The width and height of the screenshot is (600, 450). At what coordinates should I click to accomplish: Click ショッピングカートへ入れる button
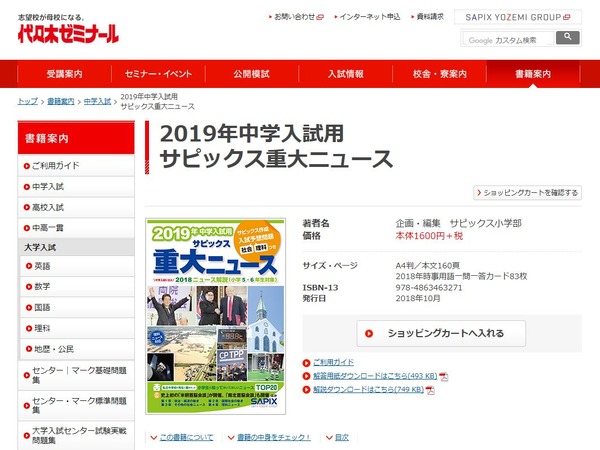(x=441, y=333)
